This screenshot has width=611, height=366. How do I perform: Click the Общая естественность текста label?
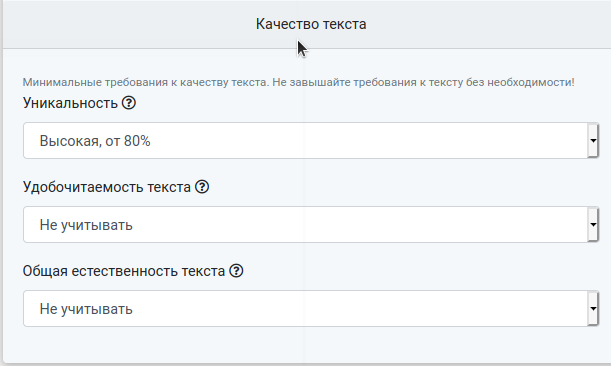pyautogui.click(x=124, y=271)
